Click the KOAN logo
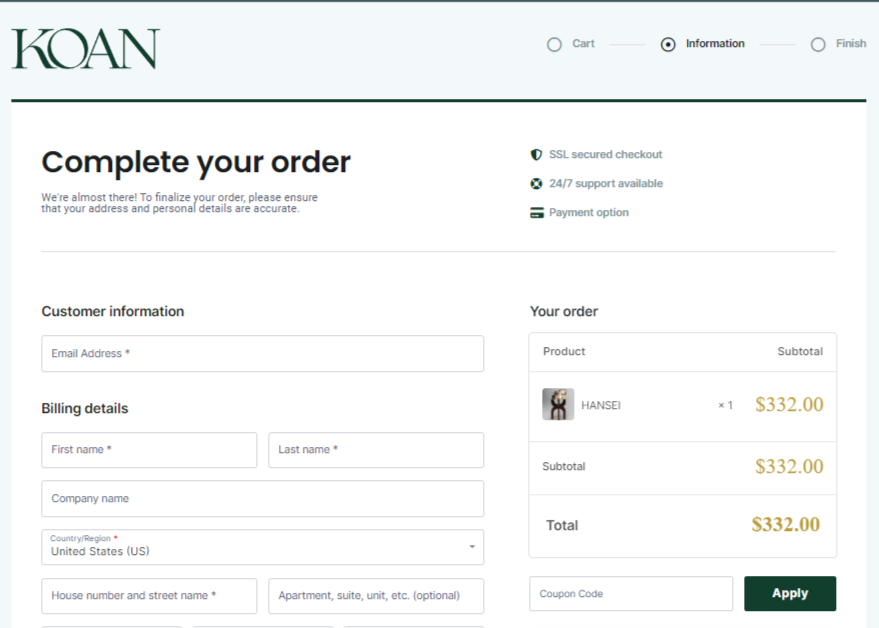The width and height of the screenshot is (879, 628). (x=86, y=49)
